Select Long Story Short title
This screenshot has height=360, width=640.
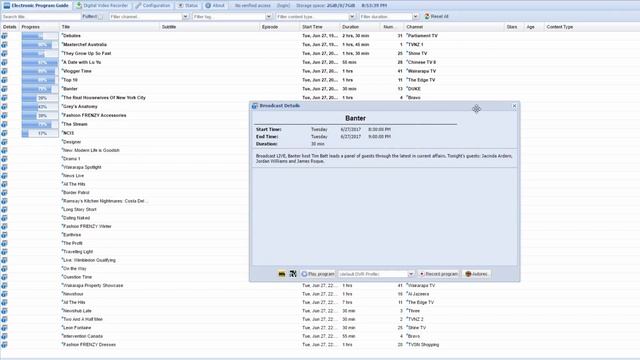(x=80, y=210)
